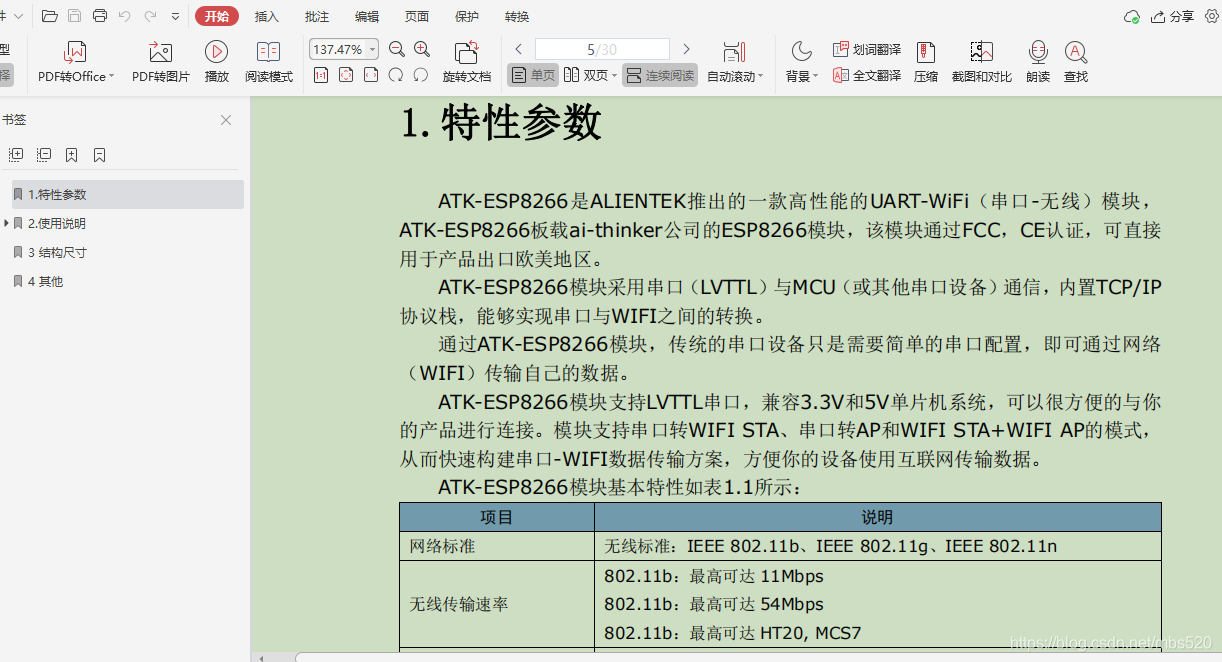
Task: Rotate the page counterclockwise
Action: coord(421,75)
